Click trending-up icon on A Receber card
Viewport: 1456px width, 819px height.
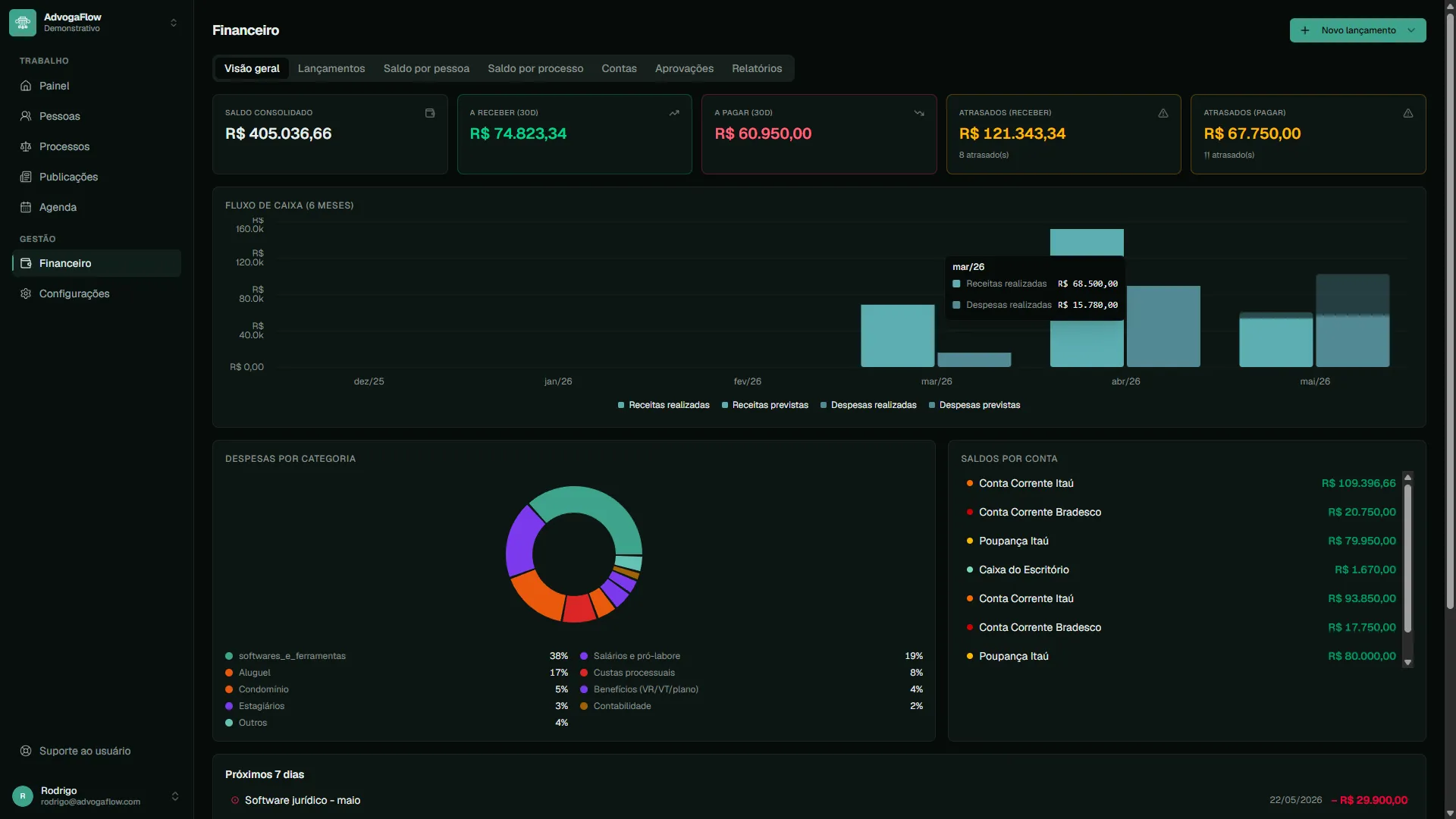point(674,113)
